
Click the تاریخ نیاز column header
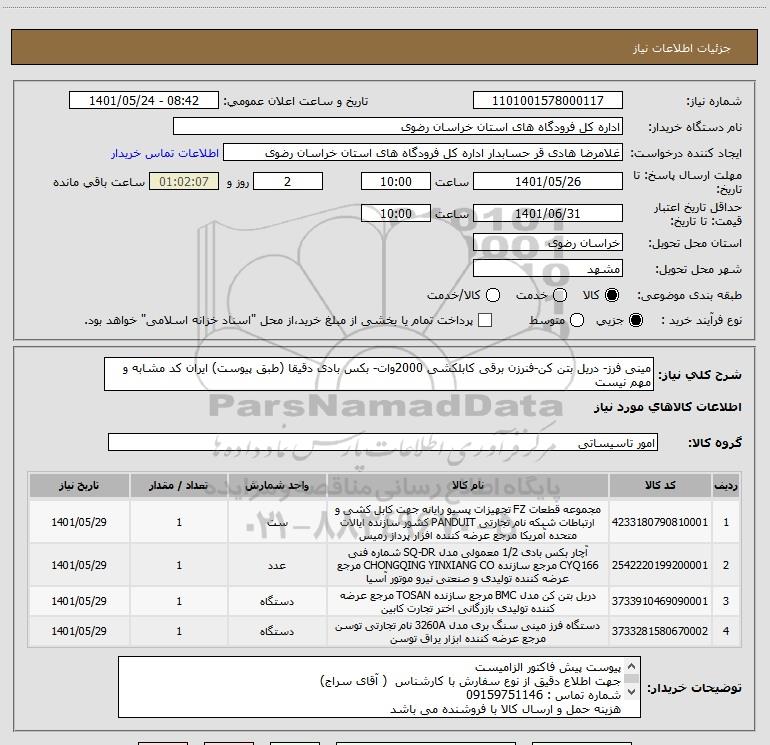tap(79, 485)
